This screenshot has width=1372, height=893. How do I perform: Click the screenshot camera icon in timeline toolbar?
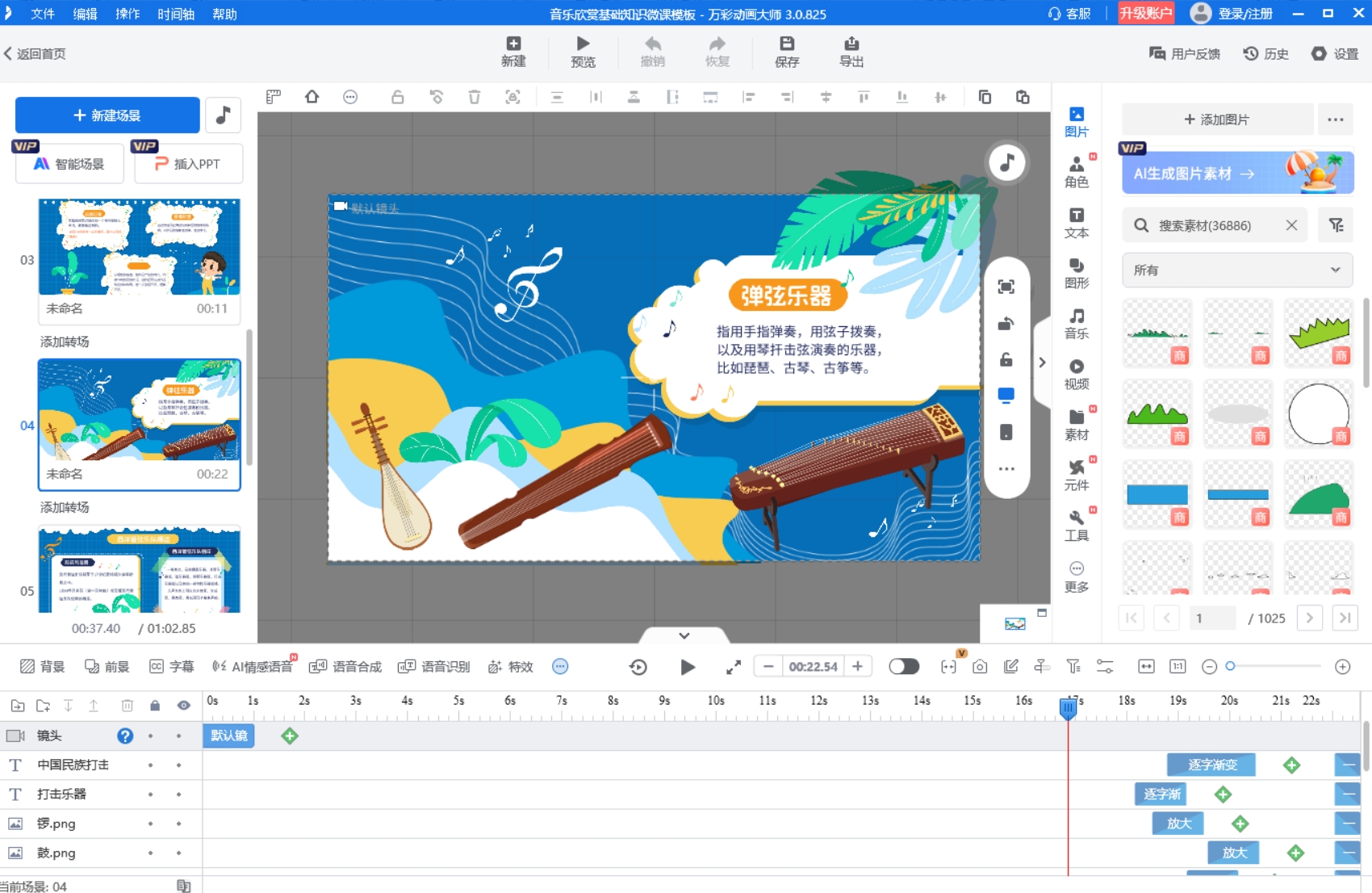pos(979,666)
